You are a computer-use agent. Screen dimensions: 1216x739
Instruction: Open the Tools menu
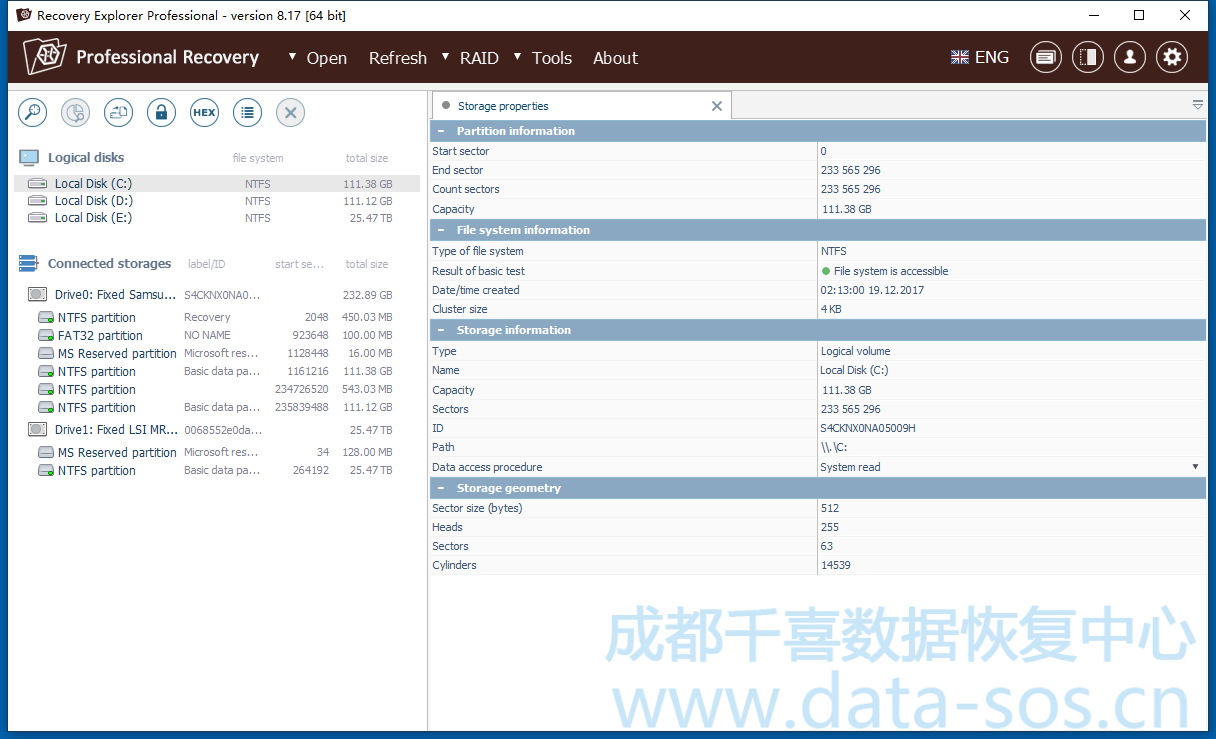pos(551,58)
